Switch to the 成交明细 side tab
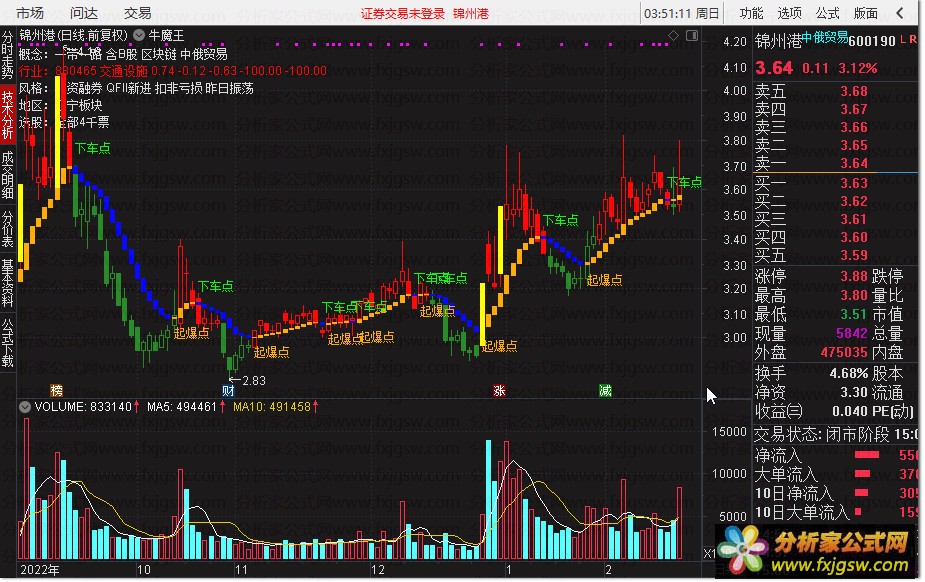Screen dimensions: 925x582 tap(7, 175)
